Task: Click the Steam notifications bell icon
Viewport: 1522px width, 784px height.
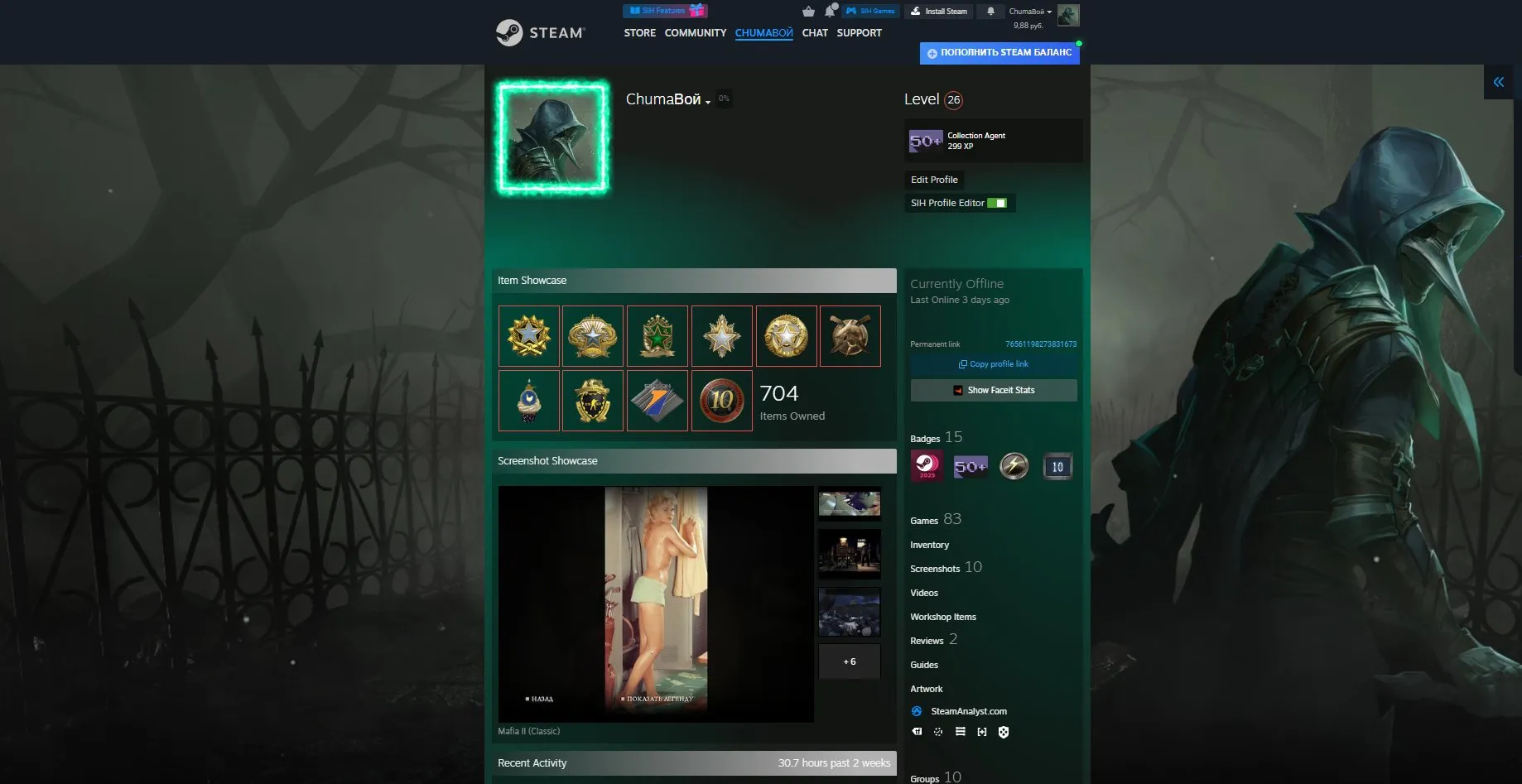Action: pyautogui.click(x=990, y=12)
